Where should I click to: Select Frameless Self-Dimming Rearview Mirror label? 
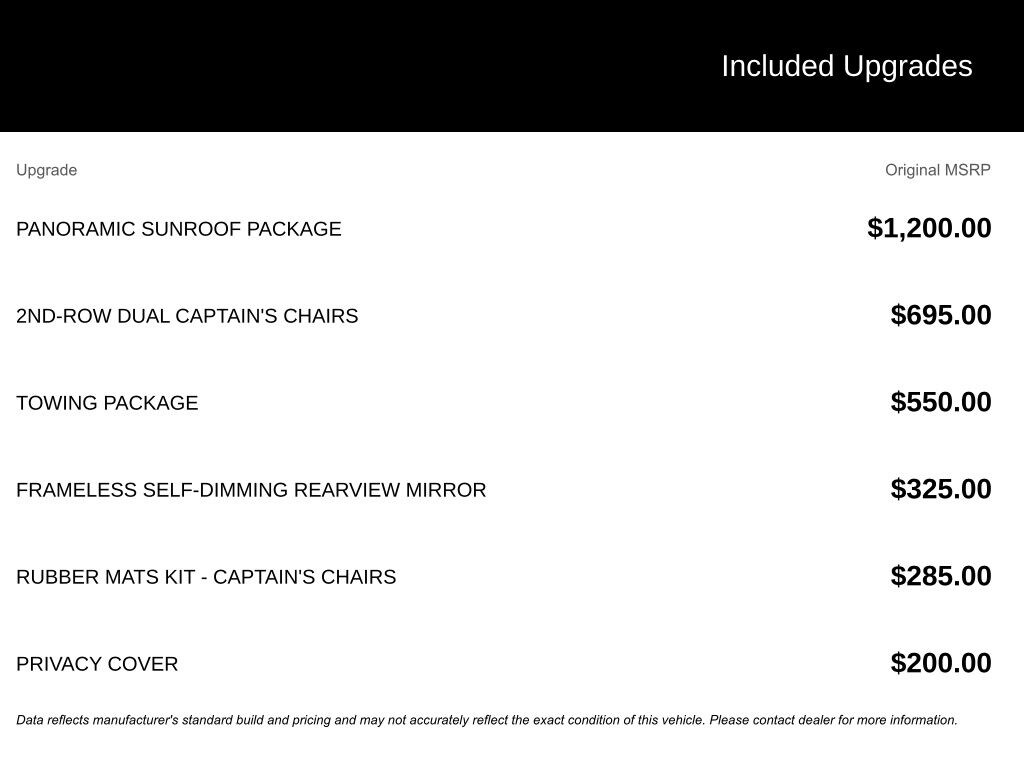click(x=251, y=490)
